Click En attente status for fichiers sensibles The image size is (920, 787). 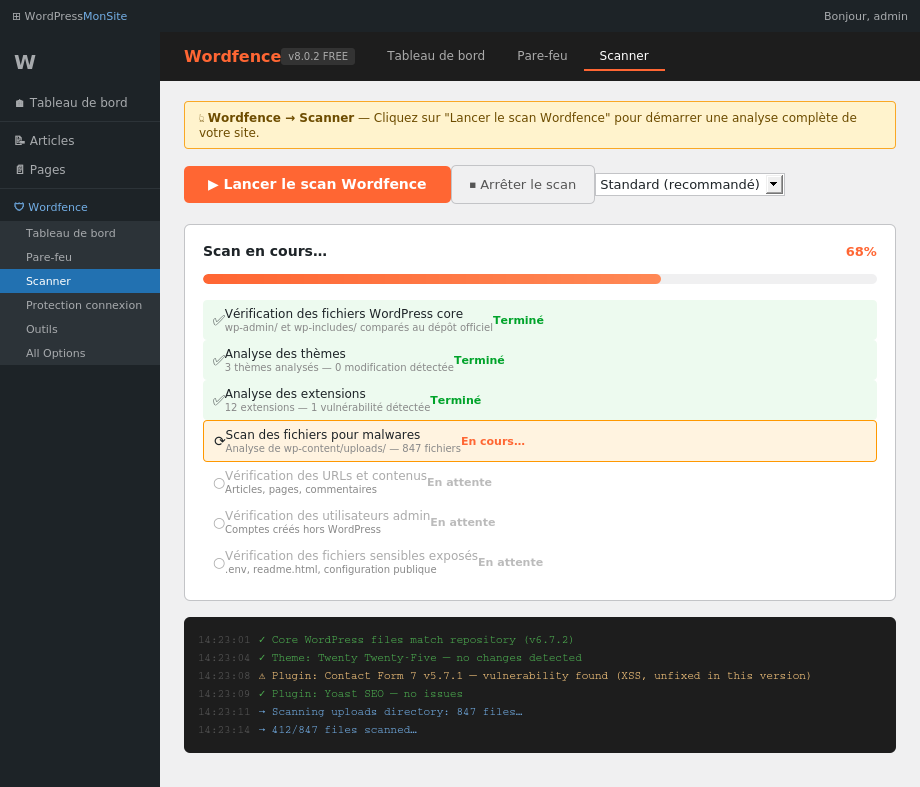[x=510, y=562]
